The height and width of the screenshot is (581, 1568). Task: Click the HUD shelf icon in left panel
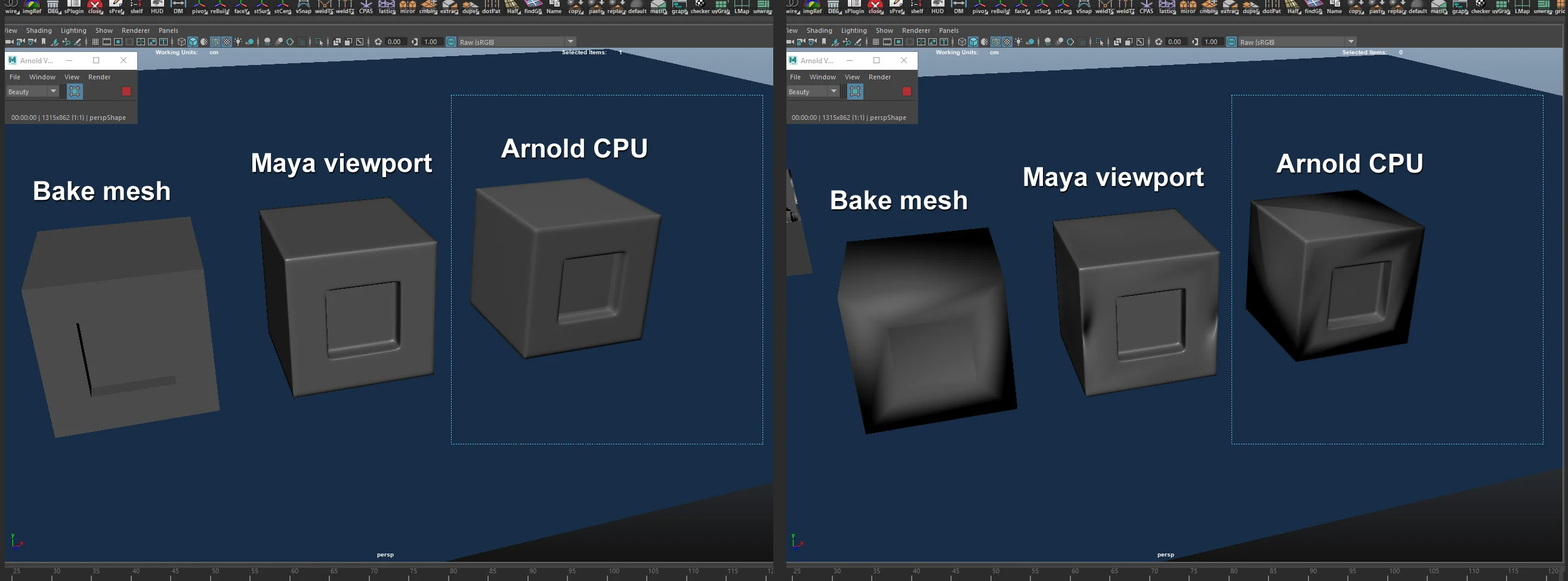pyautogui.click(x=157, y=6)
